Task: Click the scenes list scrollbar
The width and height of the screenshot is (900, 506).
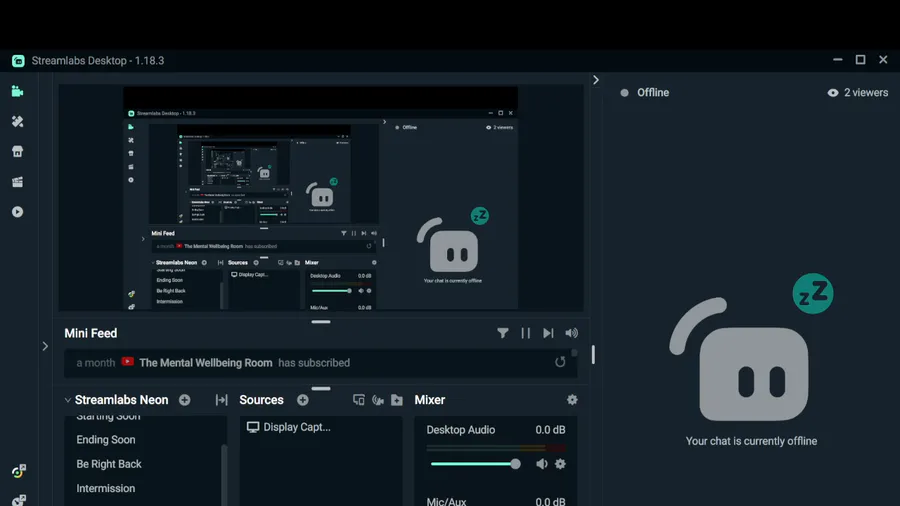Action: click(224, 475)
